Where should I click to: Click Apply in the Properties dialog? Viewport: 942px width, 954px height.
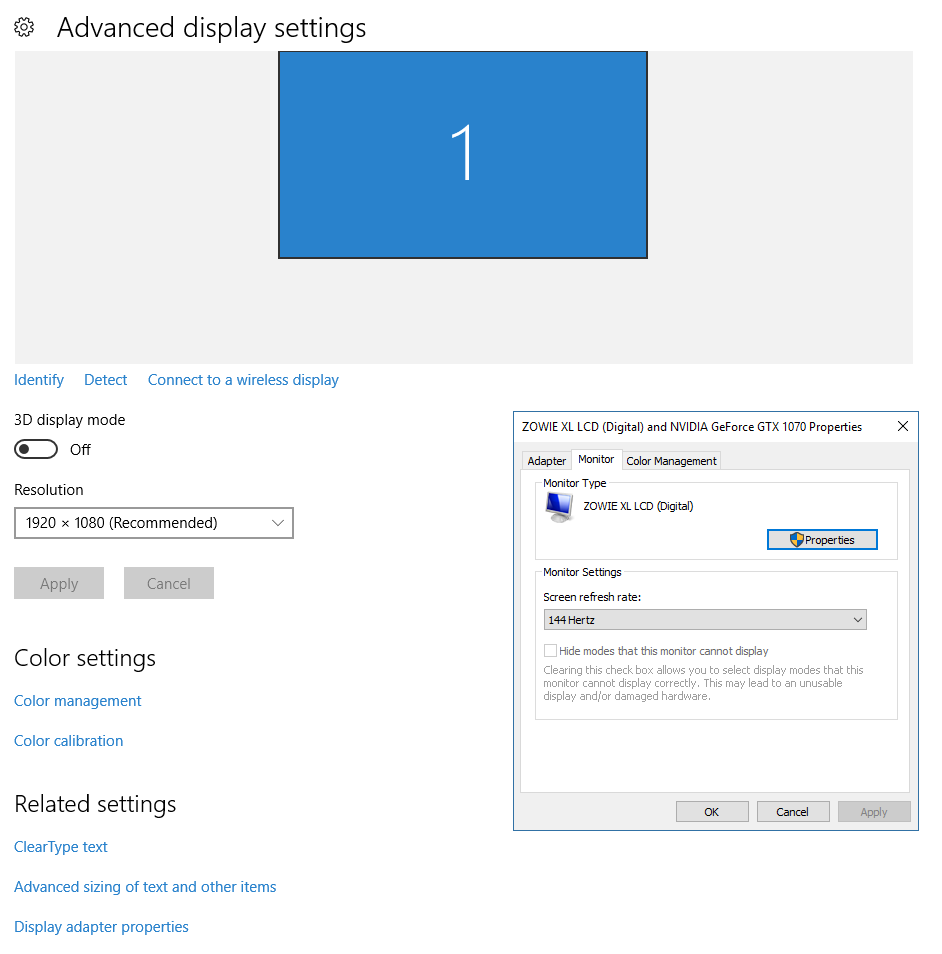coord(874,812)
